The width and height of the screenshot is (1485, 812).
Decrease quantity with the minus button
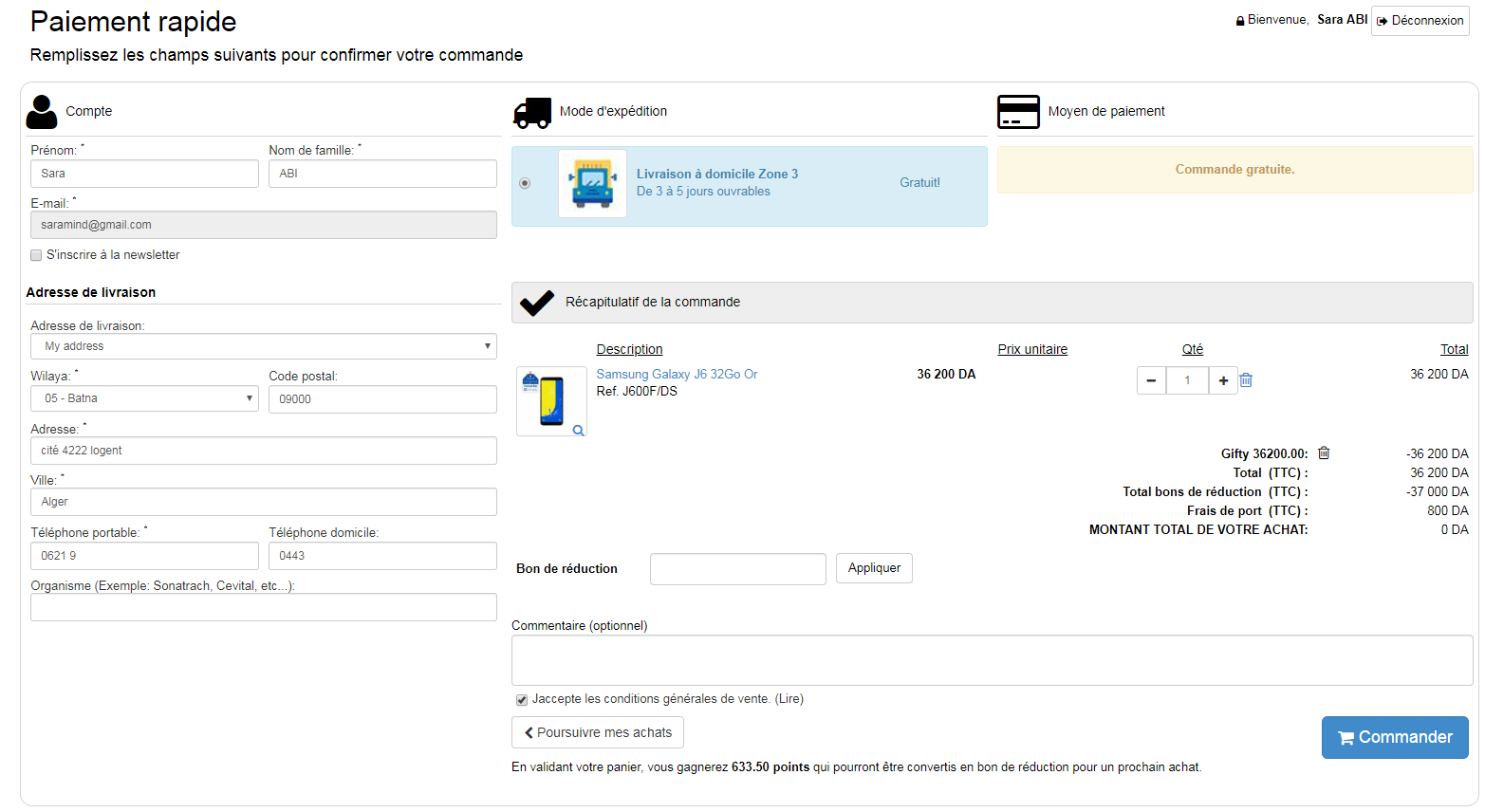click(1151, 380)
